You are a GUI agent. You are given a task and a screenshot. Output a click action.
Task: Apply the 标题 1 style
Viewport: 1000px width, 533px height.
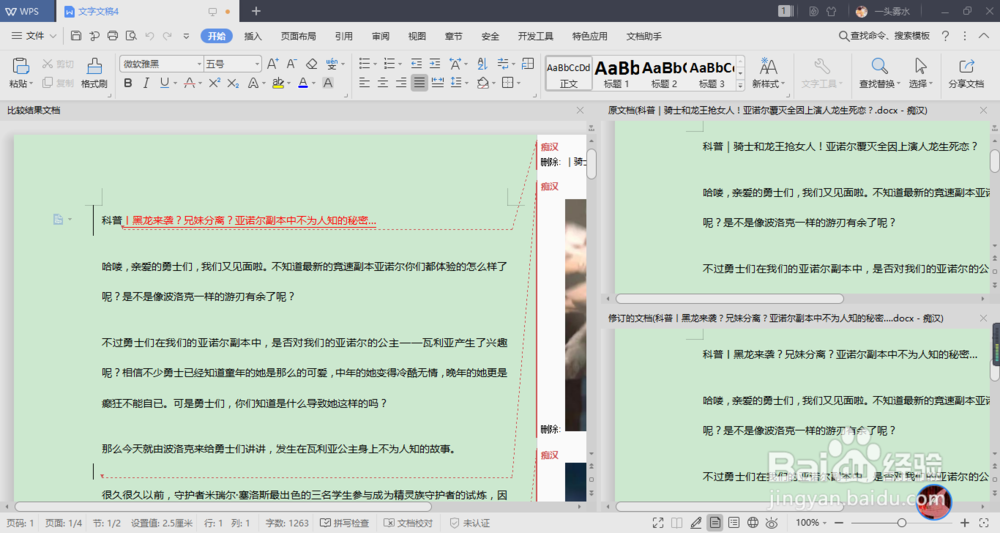click(617, 73)
